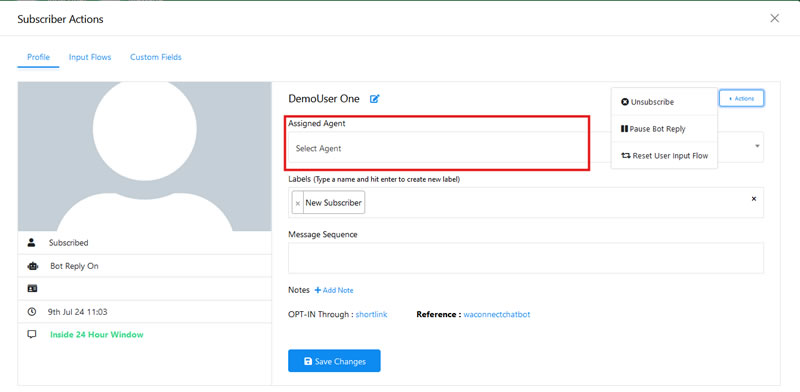
Task: Click the DemoUser One name
Action: pyautogui.click(x=324, y=99)
